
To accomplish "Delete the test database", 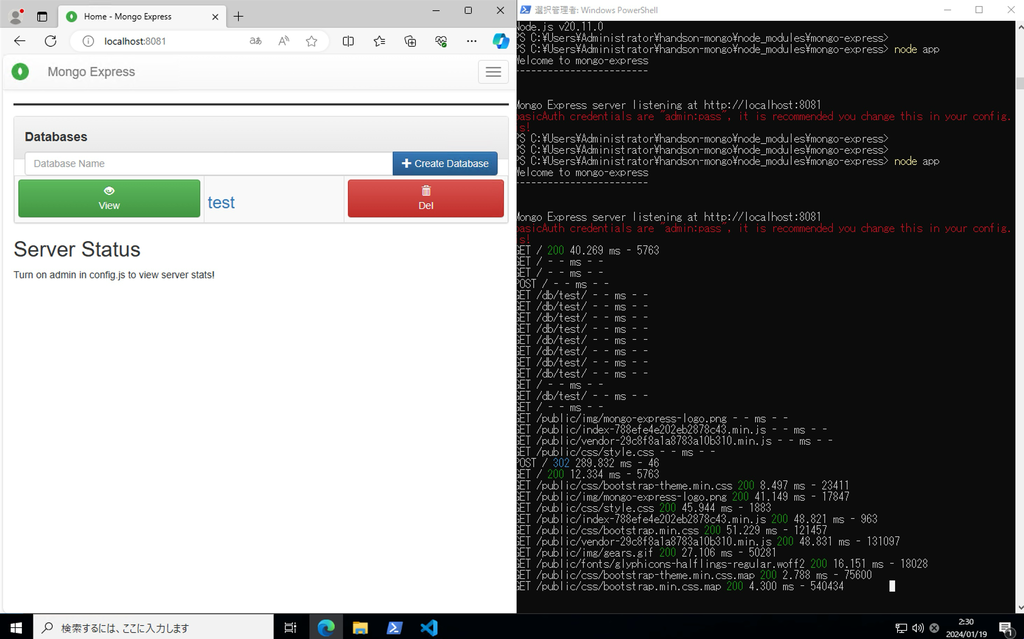I will [x=426, y=198].
